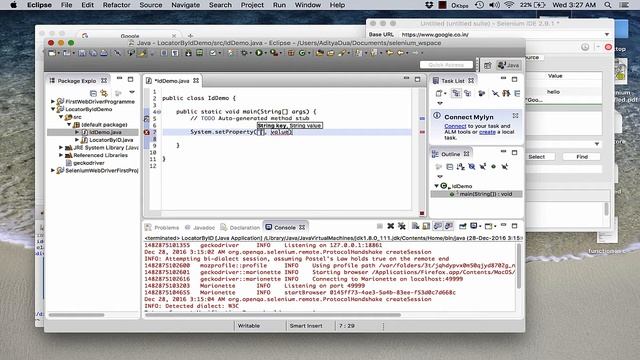
Task: Click the Java perspective button
Action: pos(509,65)
